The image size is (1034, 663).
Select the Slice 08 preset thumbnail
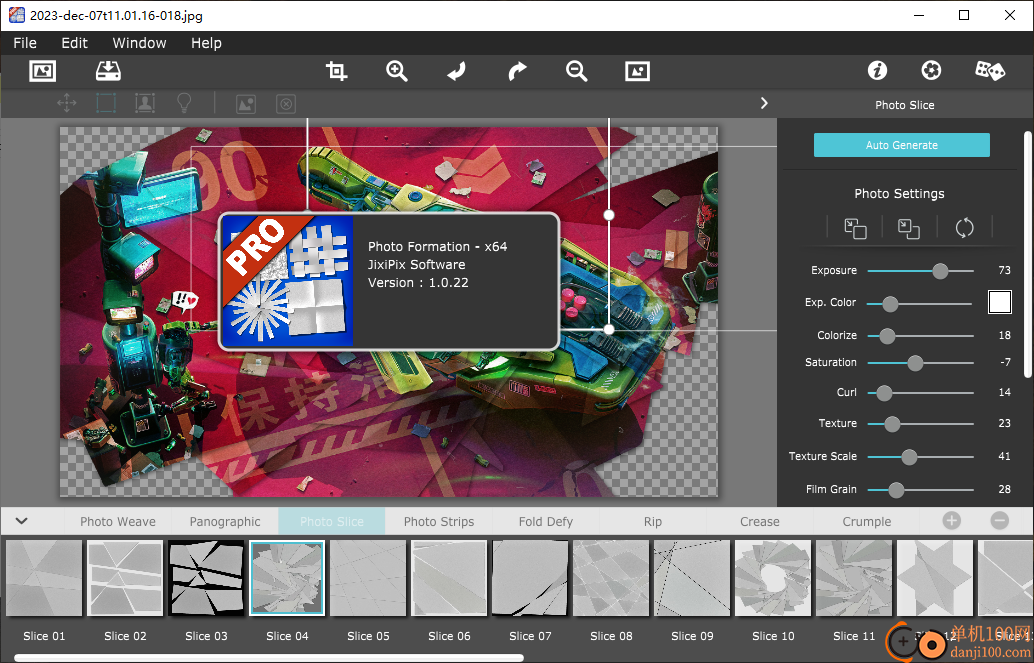click(x=611, y=578)
